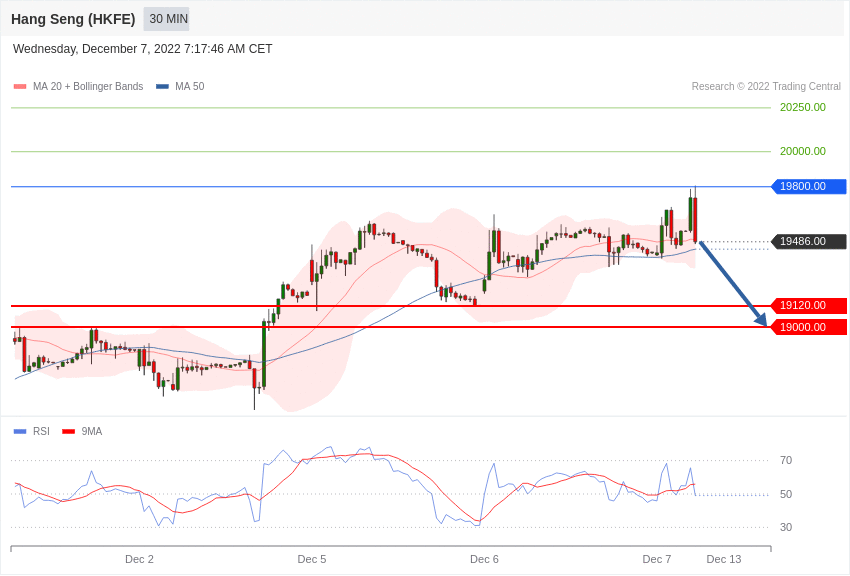This screenshot has height=576, width=850.
Task: Click the Dec 6 date label
Action: pos(484,559)
